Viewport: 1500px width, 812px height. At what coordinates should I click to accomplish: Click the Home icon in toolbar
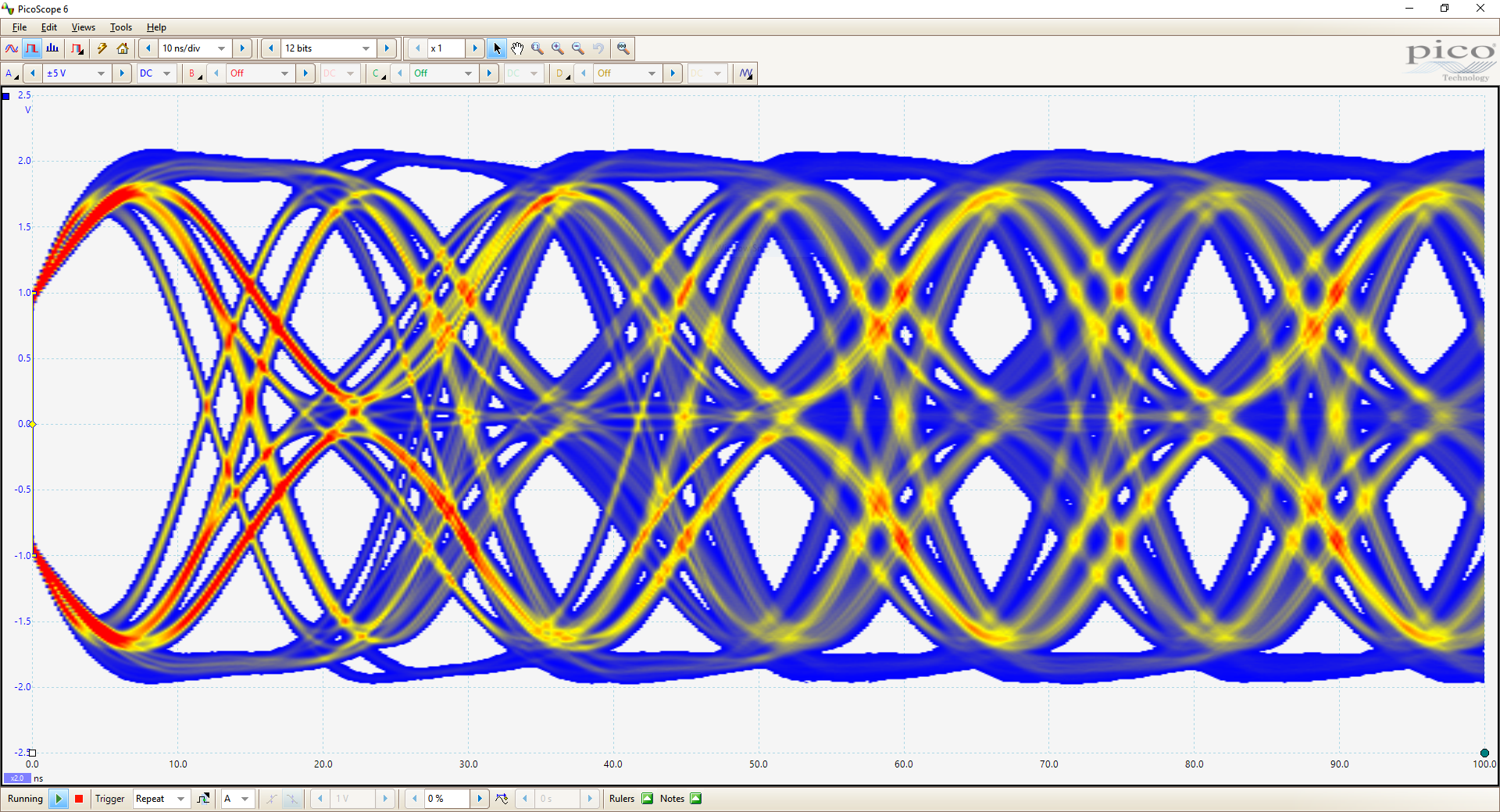123,48
